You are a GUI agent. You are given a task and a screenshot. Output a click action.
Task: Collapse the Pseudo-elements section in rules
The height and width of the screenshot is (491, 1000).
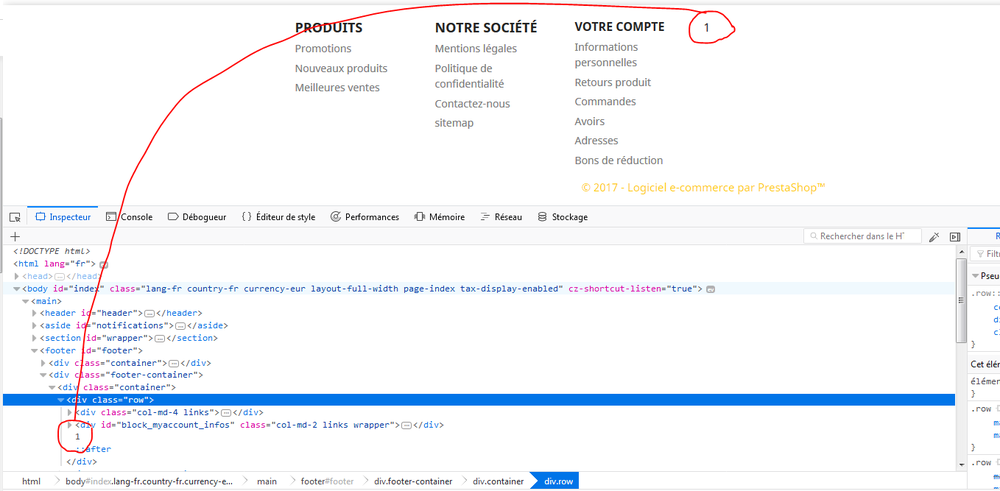click(976, 276)
